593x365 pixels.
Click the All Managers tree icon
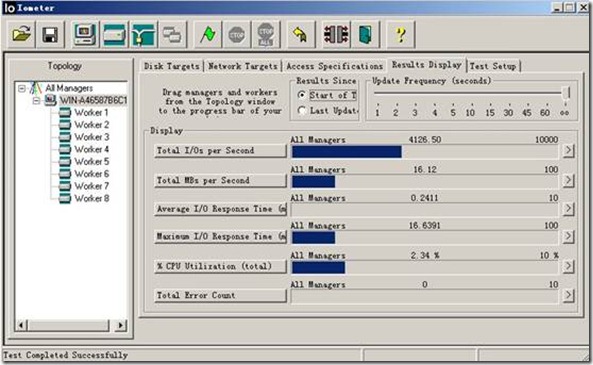[36, 88]
